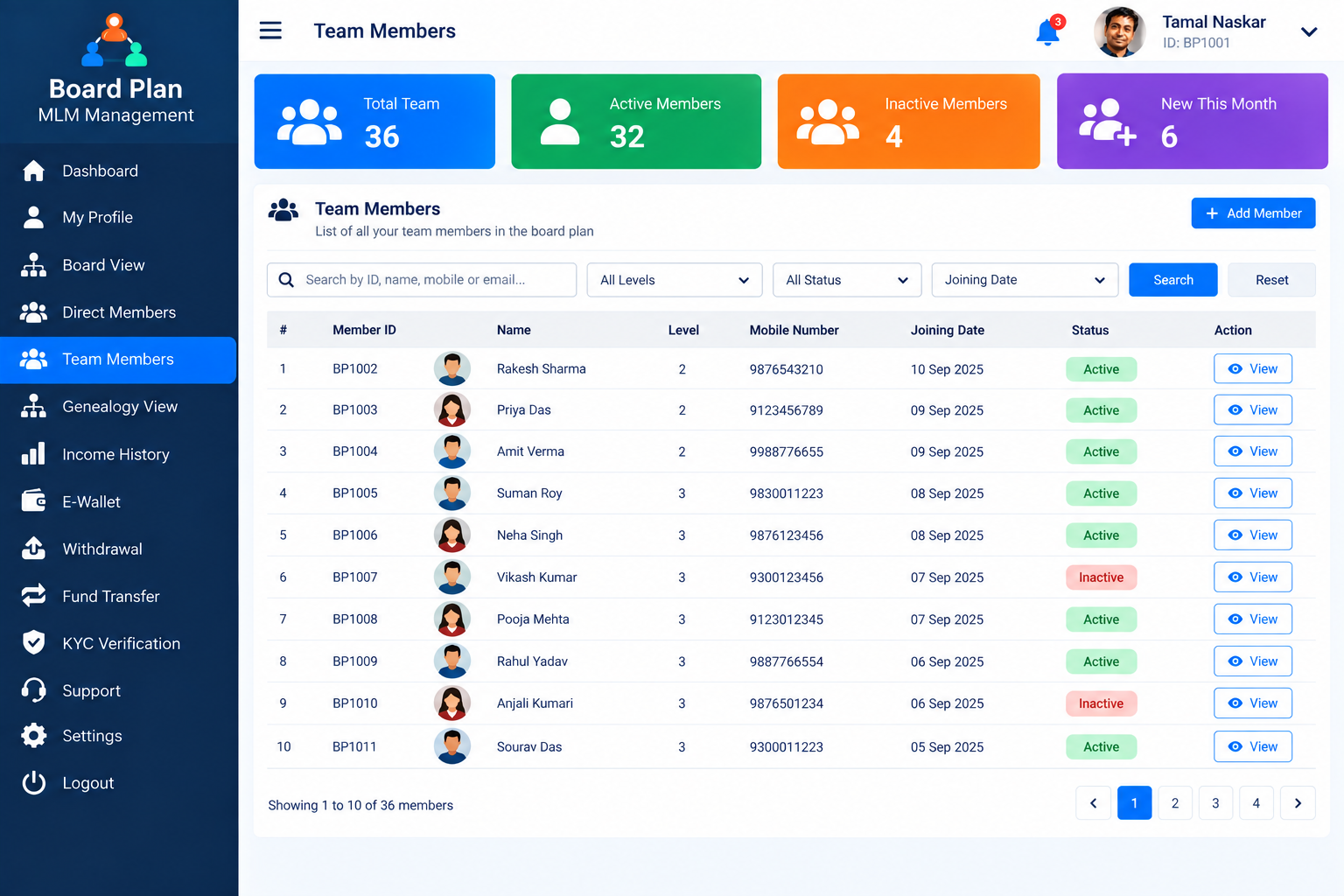This screenshot has height=896, width=1344.
Task: Click the E-Wallet icon in sidebar
Action: click(x=33, y=501)
